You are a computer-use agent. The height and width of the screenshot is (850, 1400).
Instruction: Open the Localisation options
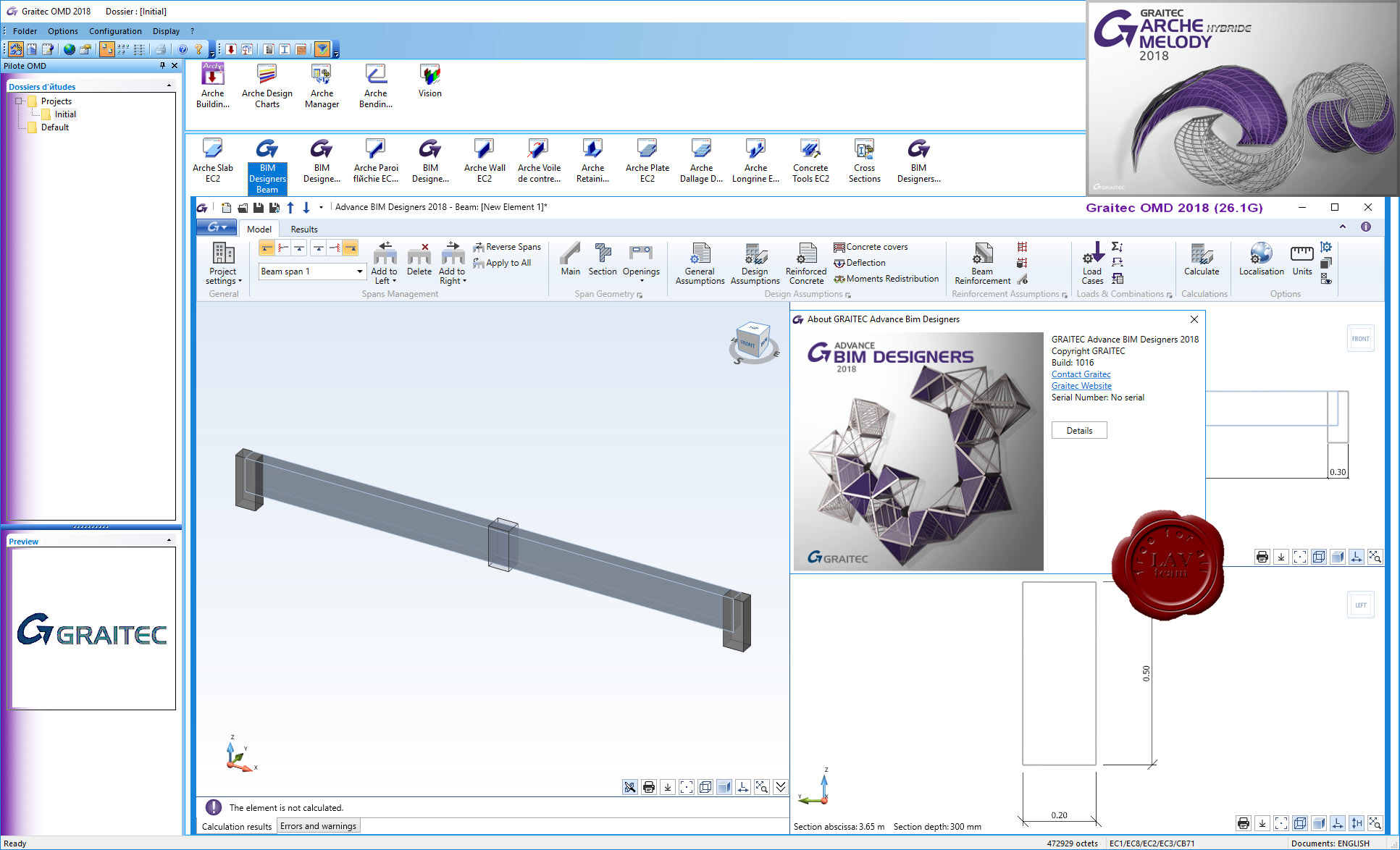pos(1261,259)
